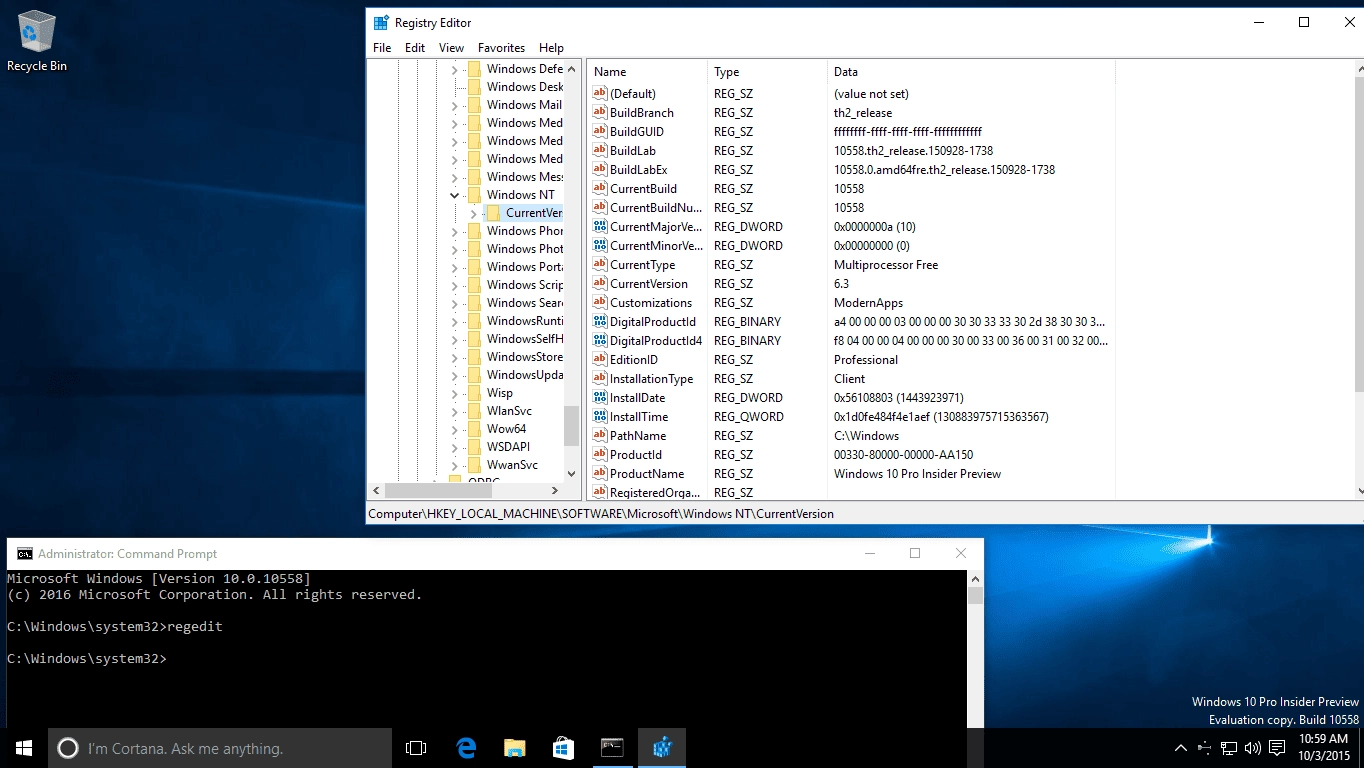Open Task View from the taskbar

(416, 748)
